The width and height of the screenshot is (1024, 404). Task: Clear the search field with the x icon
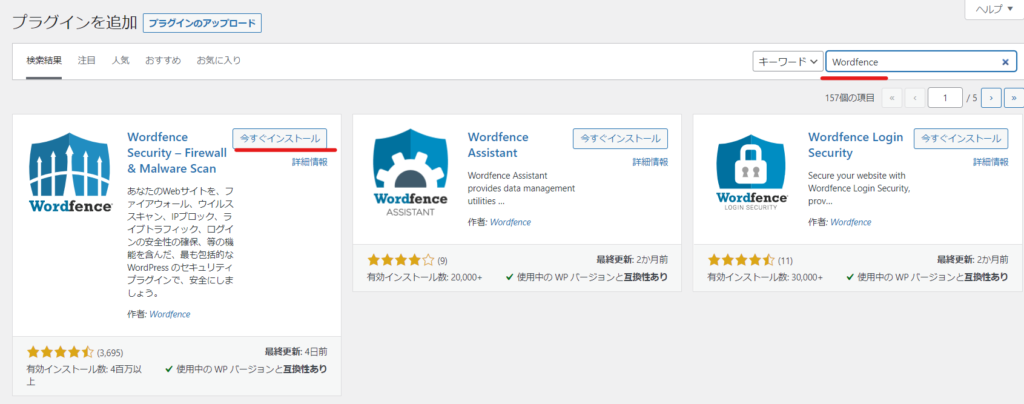(1006, 62)
